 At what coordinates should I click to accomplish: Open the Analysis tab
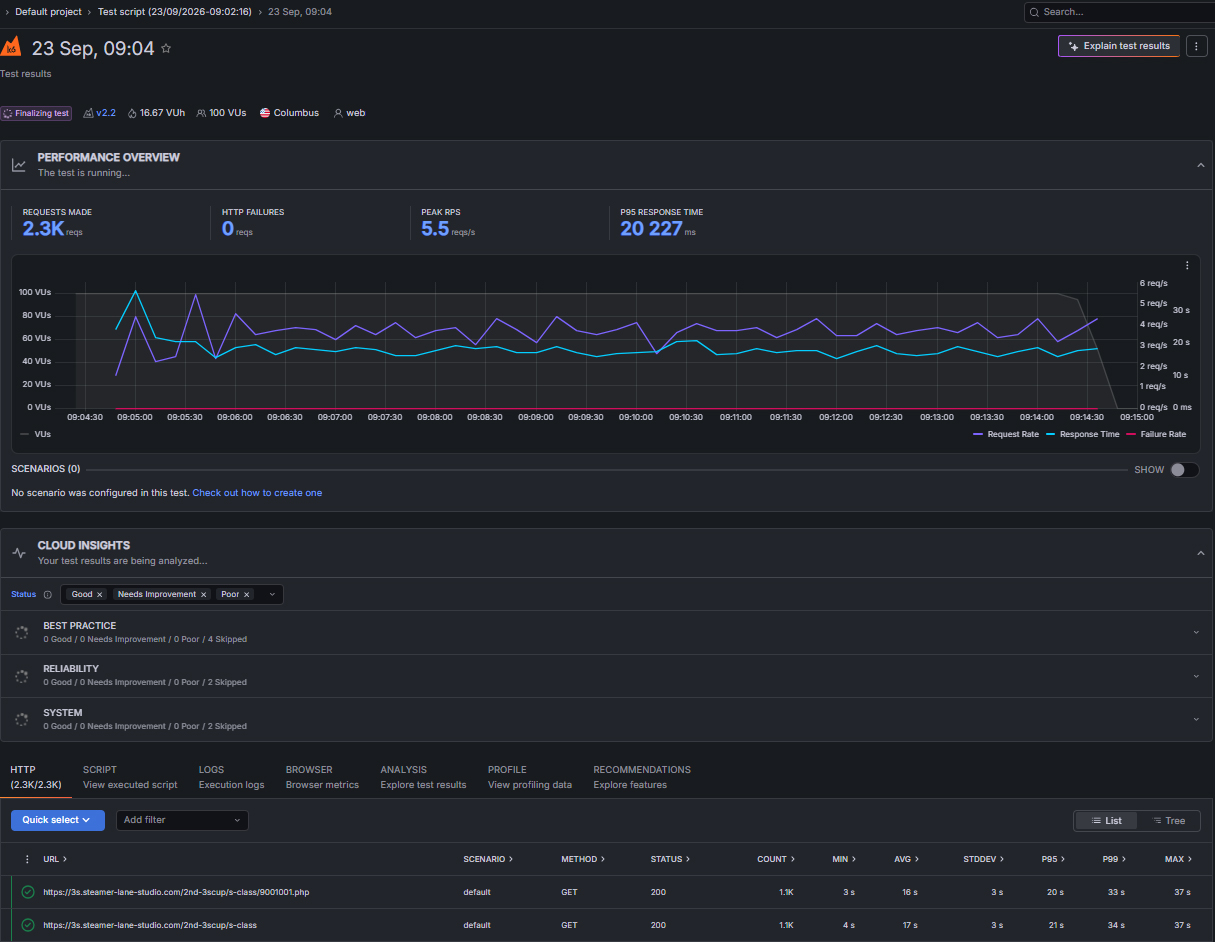click(x=423, y=777)
